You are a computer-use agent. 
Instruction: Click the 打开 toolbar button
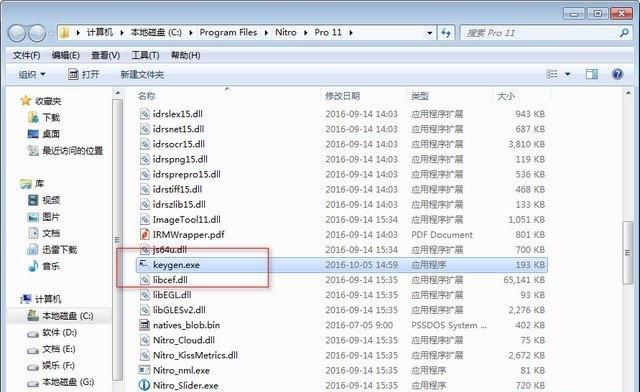click(84, 74)
